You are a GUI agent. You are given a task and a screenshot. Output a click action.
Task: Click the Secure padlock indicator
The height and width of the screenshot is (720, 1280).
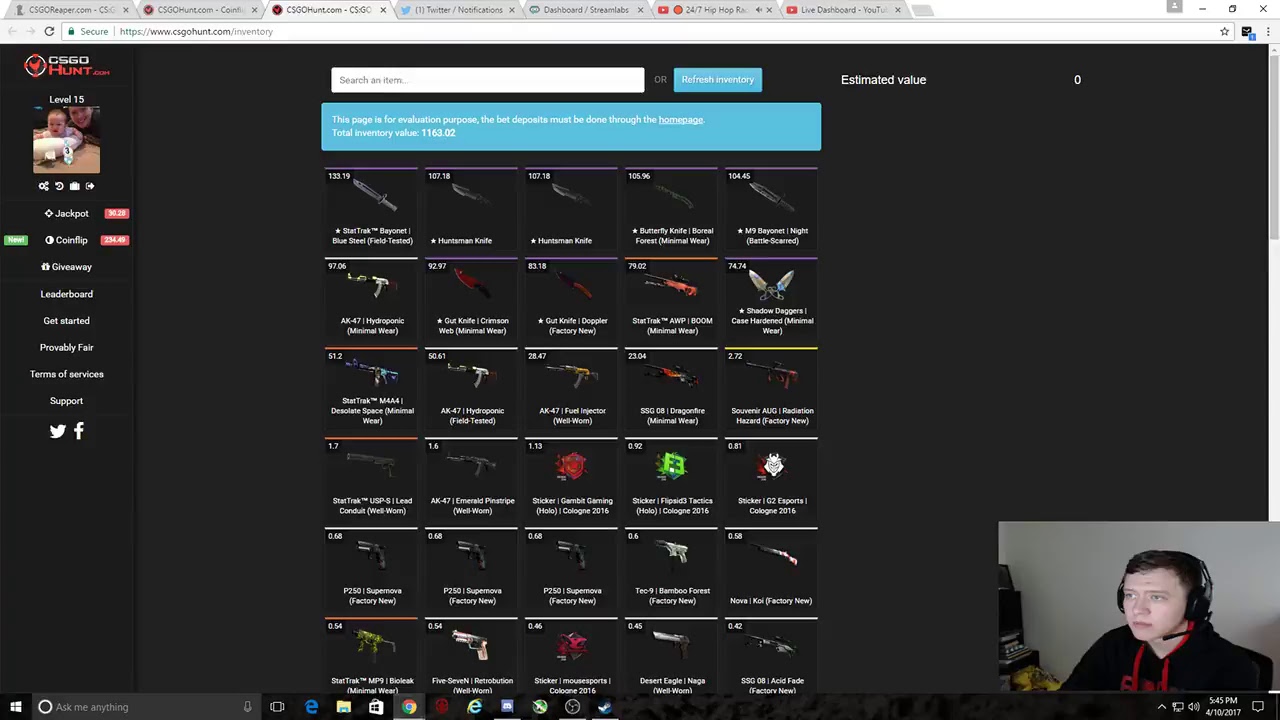pyautogui.click(x=87, y=31)
